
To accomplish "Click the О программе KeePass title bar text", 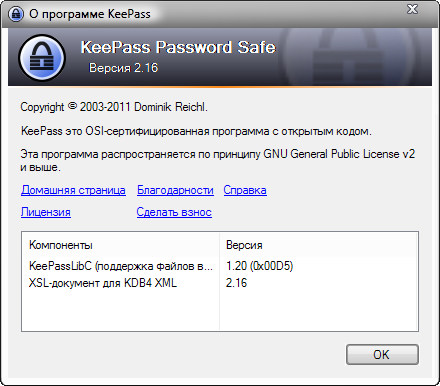I will pos(90,14).
